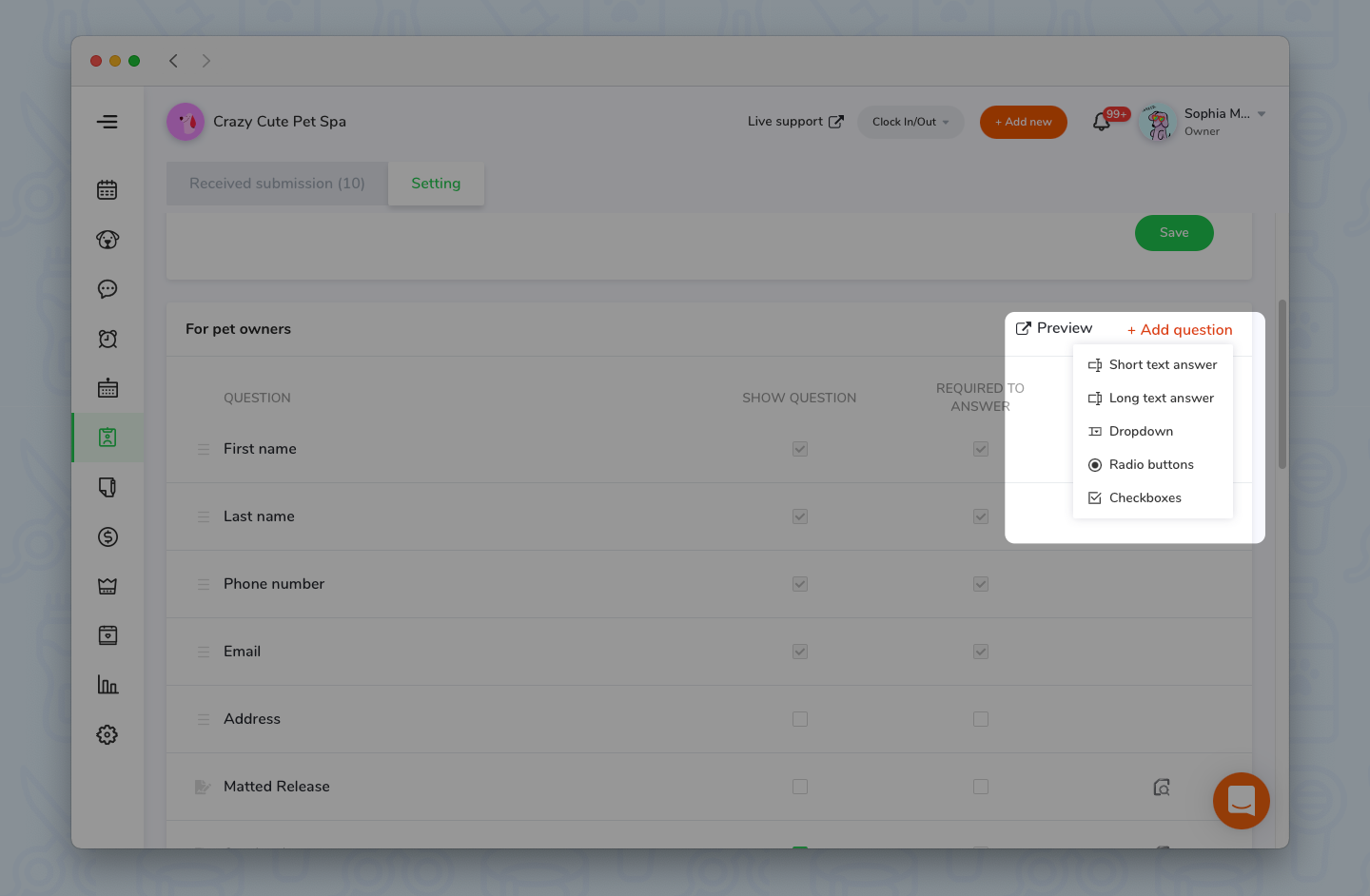Viewport: 1370px width, 896px height.
Task: Choose Radio buttons question type
Action: tap(1153, 465)
